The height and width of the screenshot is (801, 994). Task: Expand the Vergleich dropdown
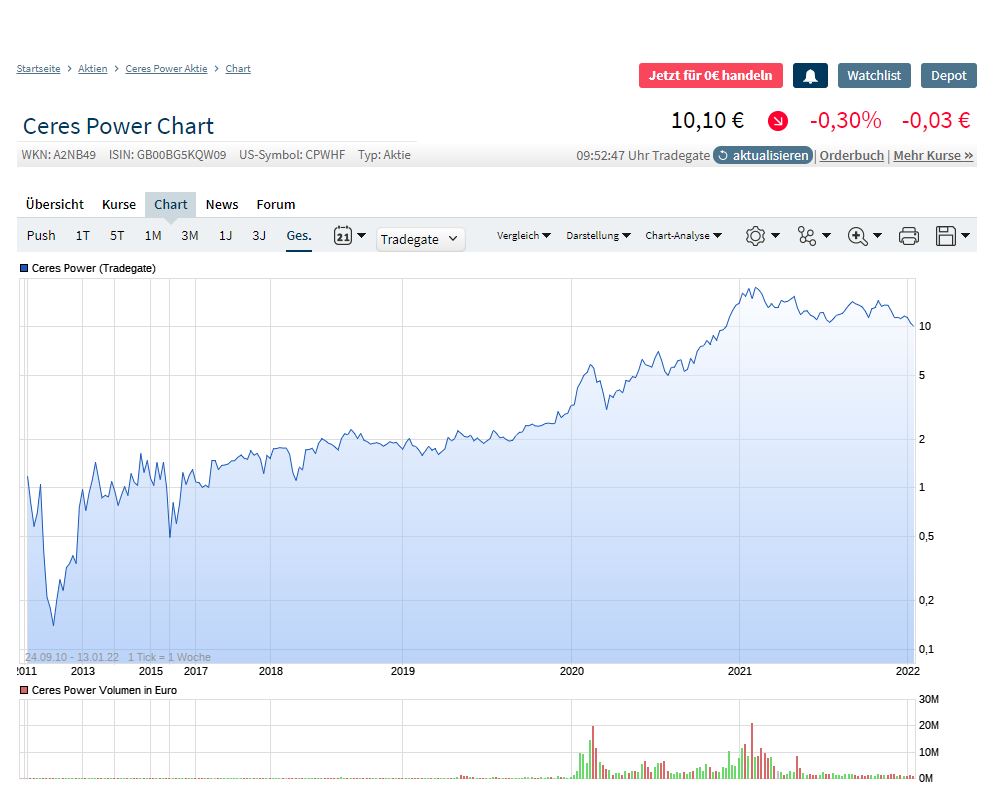[524, 235]
